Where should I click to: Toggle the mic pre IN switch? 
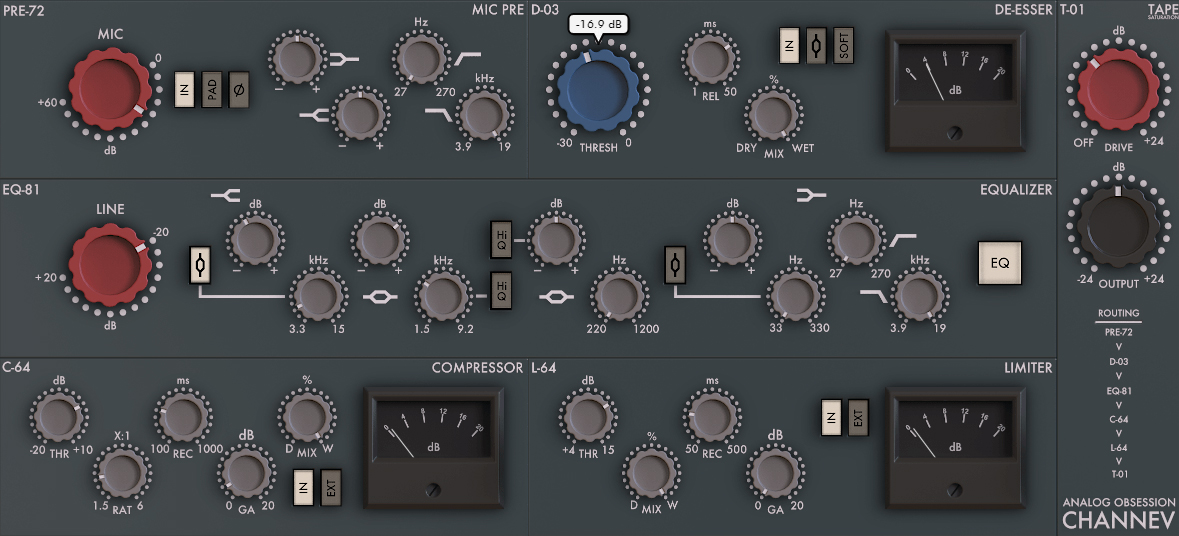[x=185, y=88]
